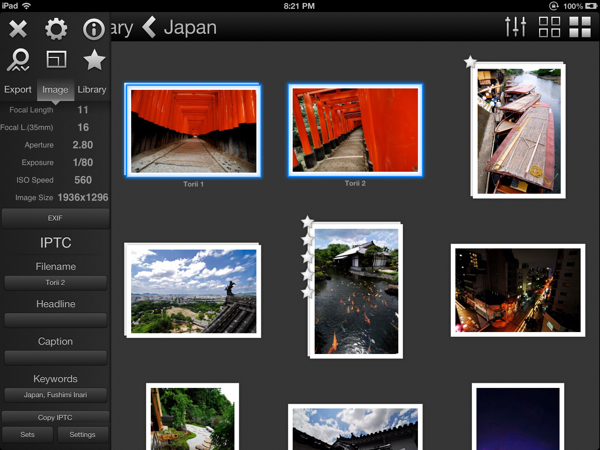The image size is (600, 450).
Task: Open settings via the gear icon
Action: point(56,28)
